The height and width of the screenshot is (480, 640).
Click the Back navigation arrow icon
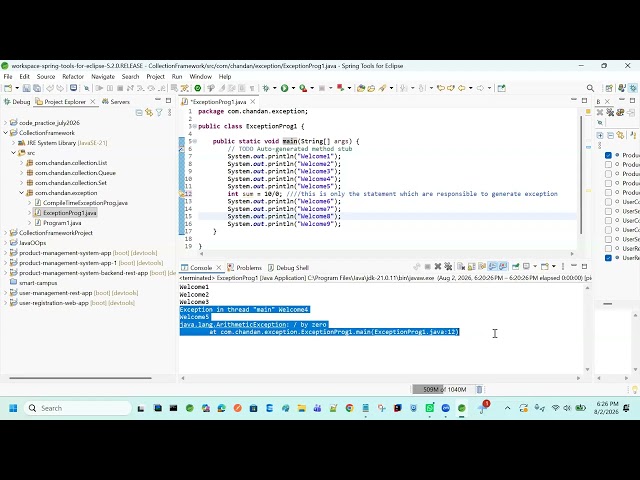pyautogui.click(x=462, y=88)
